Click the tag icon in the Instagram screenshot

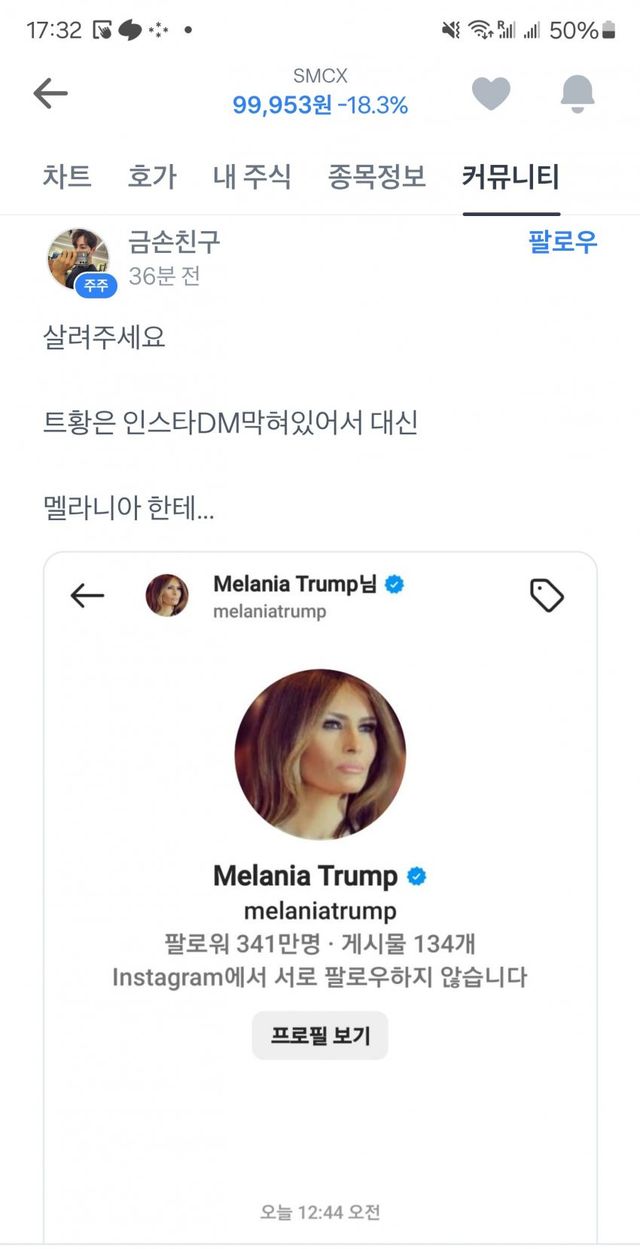(547, 594)
